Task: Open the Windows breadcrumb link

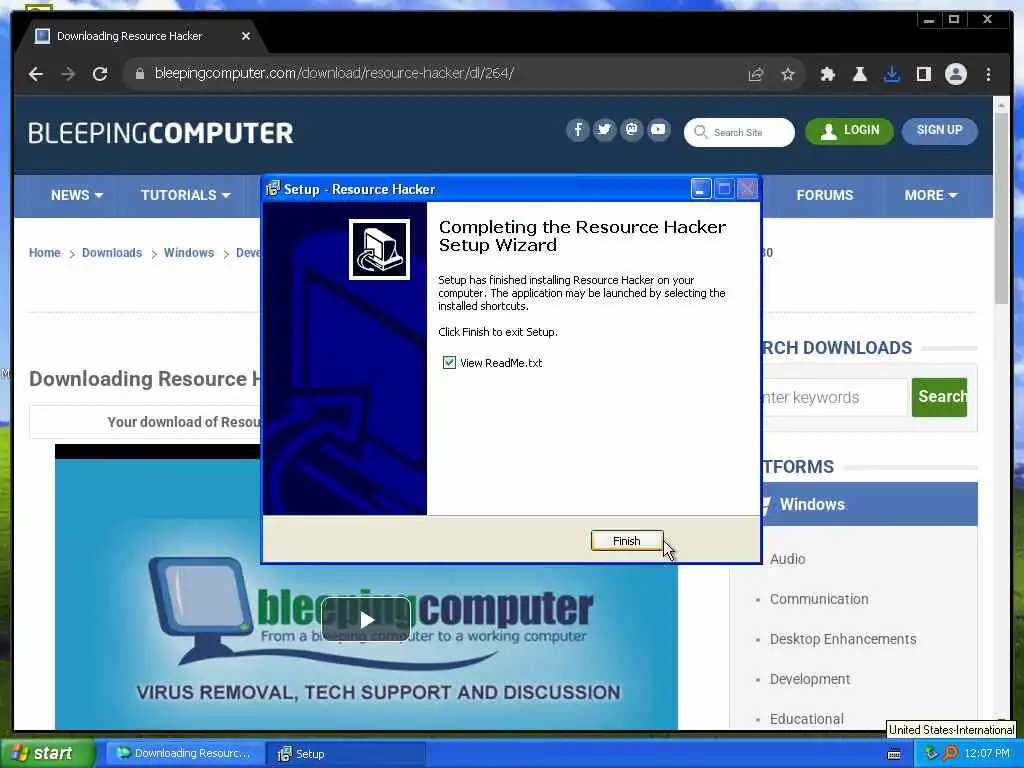Action: [189, 253]
